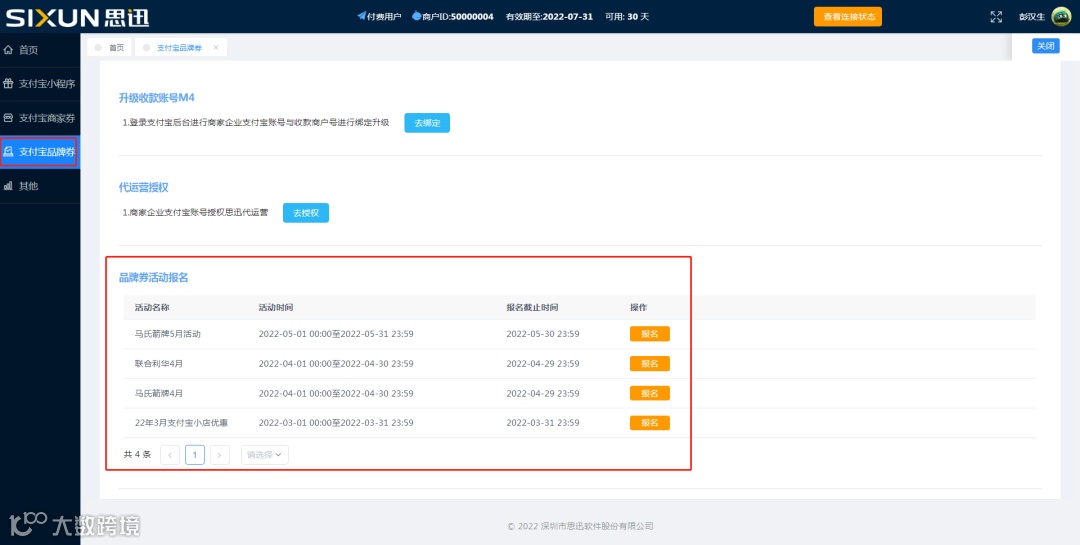The width and height of the screenshot is (1080, 545).
Task: Select 首页 in sidebar menu
Action: coord(40,50)
